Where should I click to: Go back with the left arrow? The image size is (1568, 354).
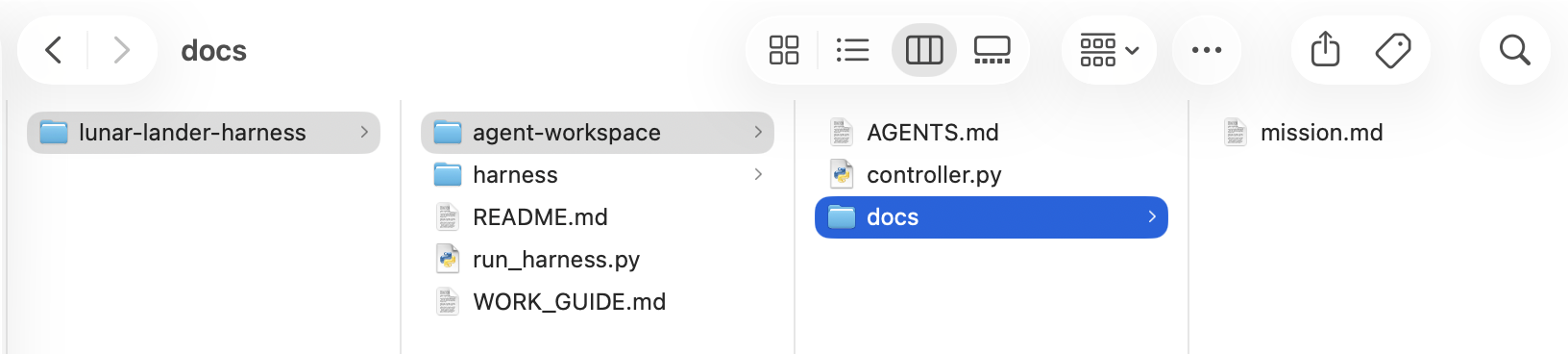click(54, 50)
